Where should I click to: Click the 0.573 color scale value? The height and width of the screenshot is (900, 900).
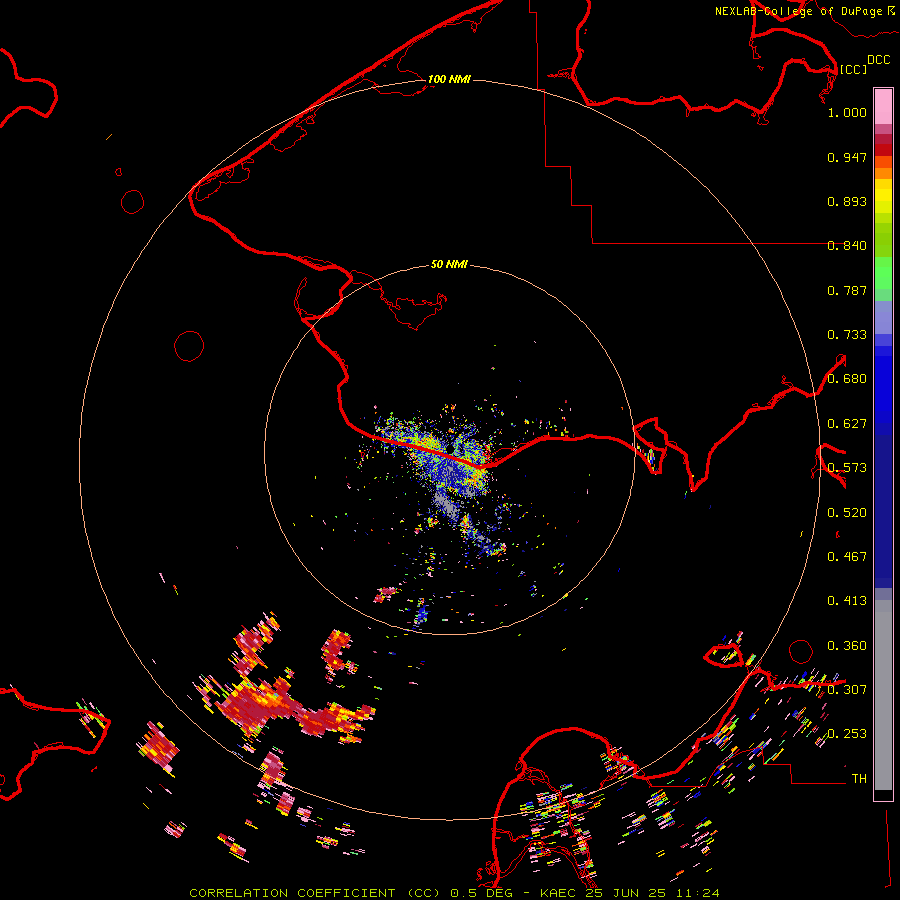847,468
